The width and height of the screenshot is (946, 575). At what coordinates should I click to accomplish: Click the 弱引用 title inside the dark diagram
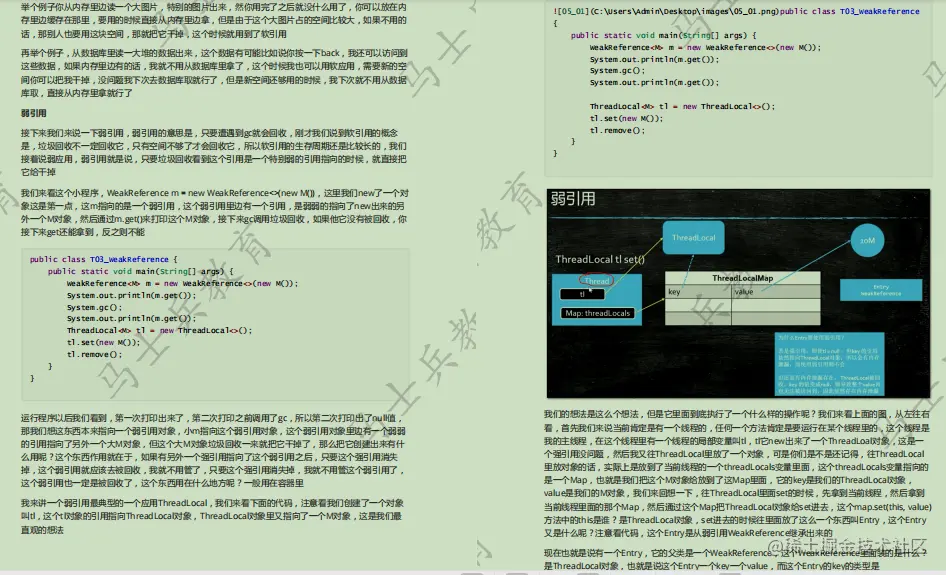(573, 199)
